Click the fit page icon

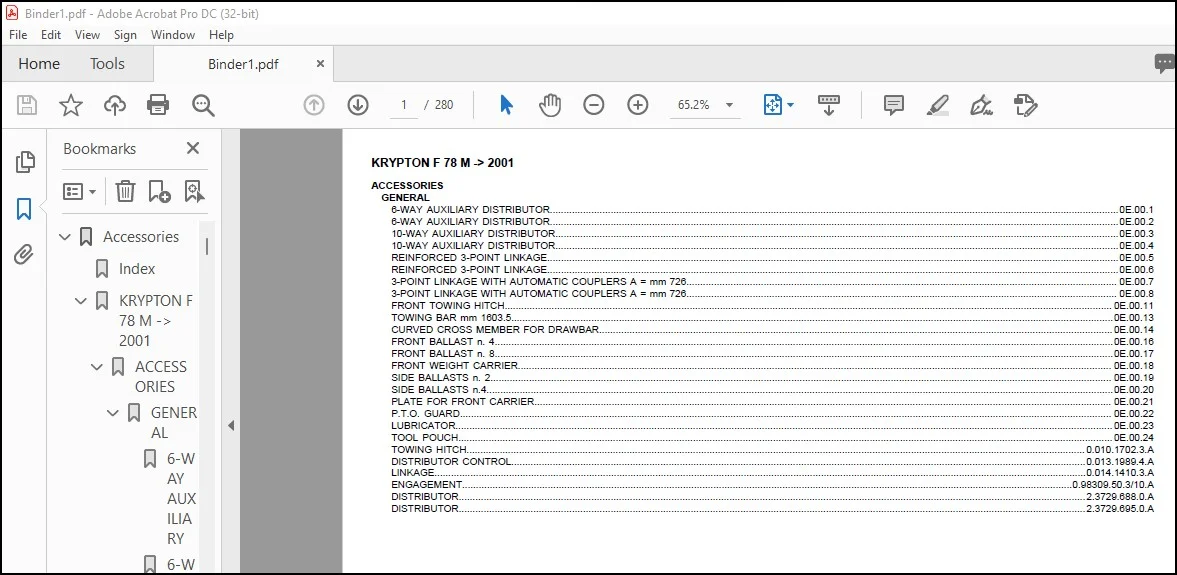(x=773, y=105)
